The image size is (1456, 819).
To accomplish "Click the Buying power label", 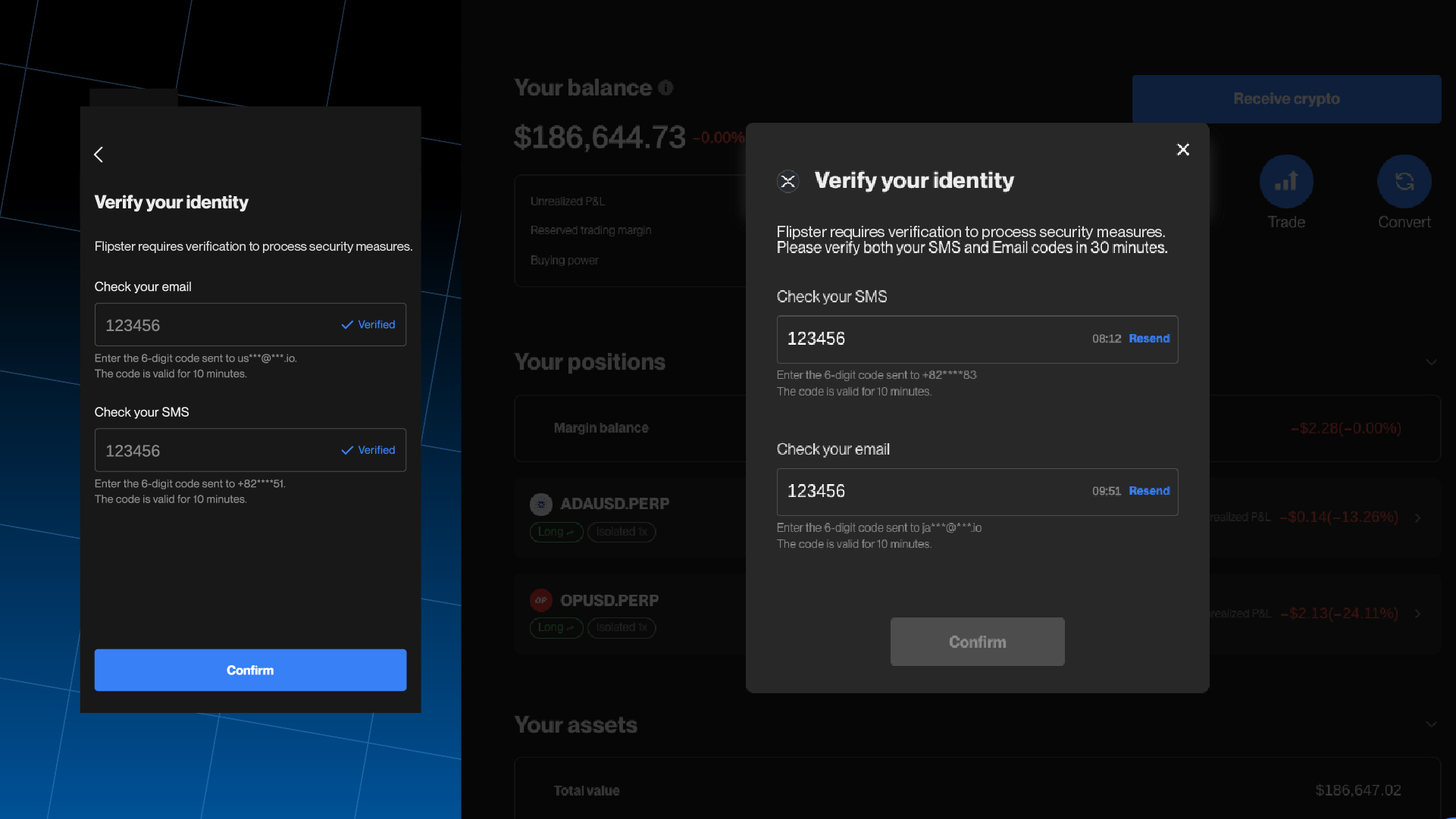I will [x=565, y=261].
